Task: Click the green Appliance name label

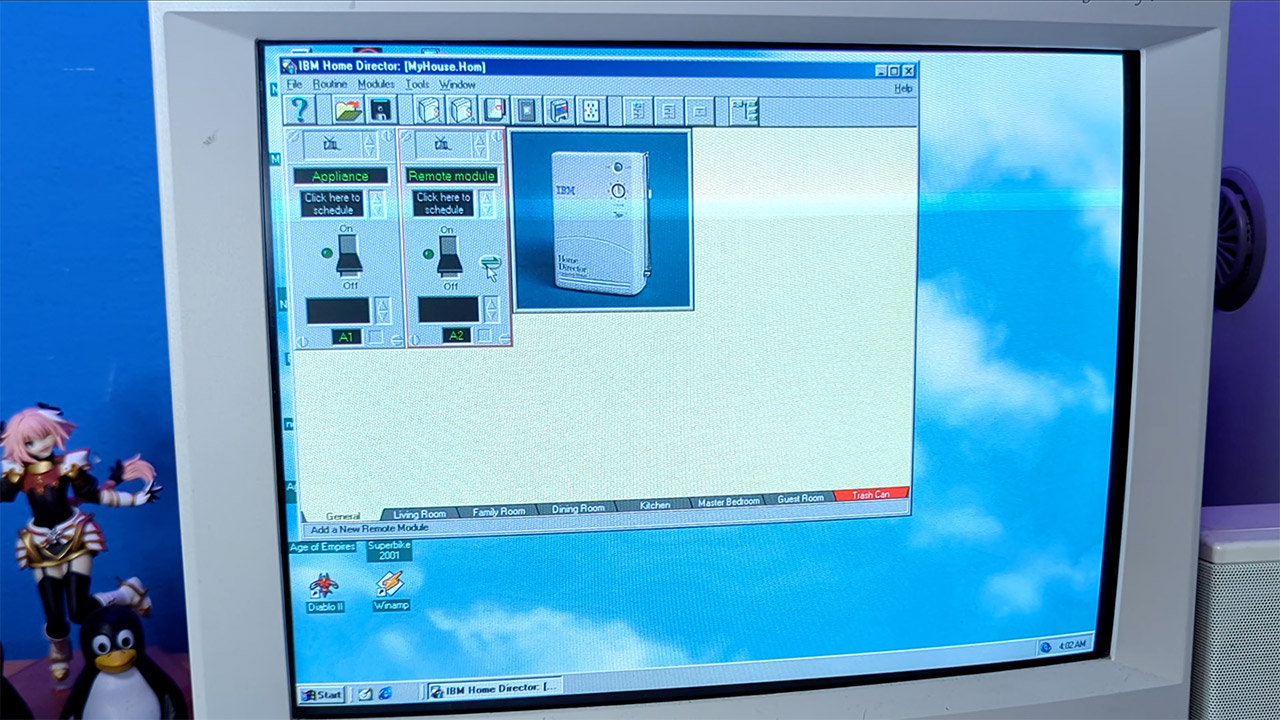Action: (x=340, y=176)
